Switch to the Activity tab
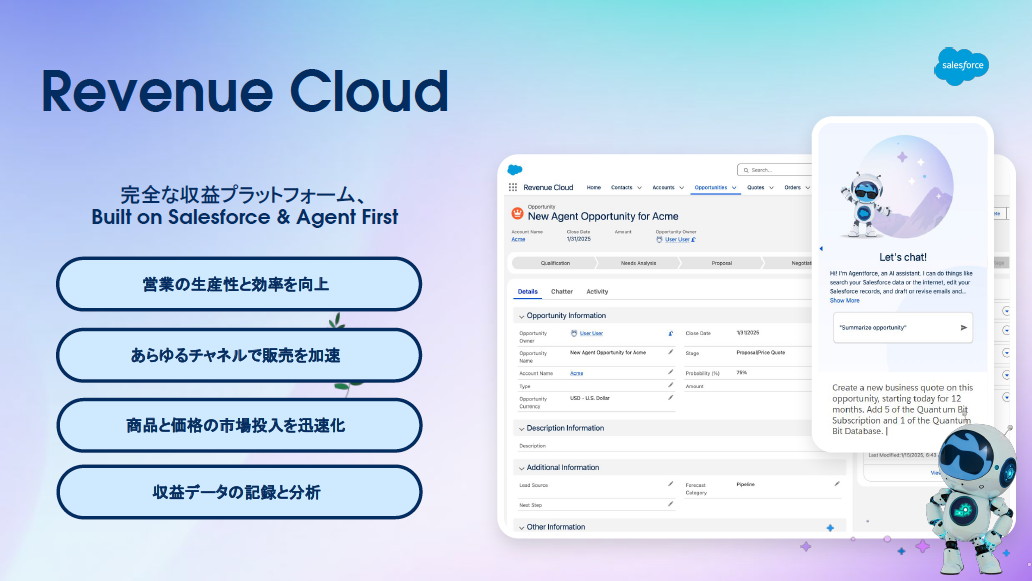Screen dimensions: 1032x581 coord(597,291)
